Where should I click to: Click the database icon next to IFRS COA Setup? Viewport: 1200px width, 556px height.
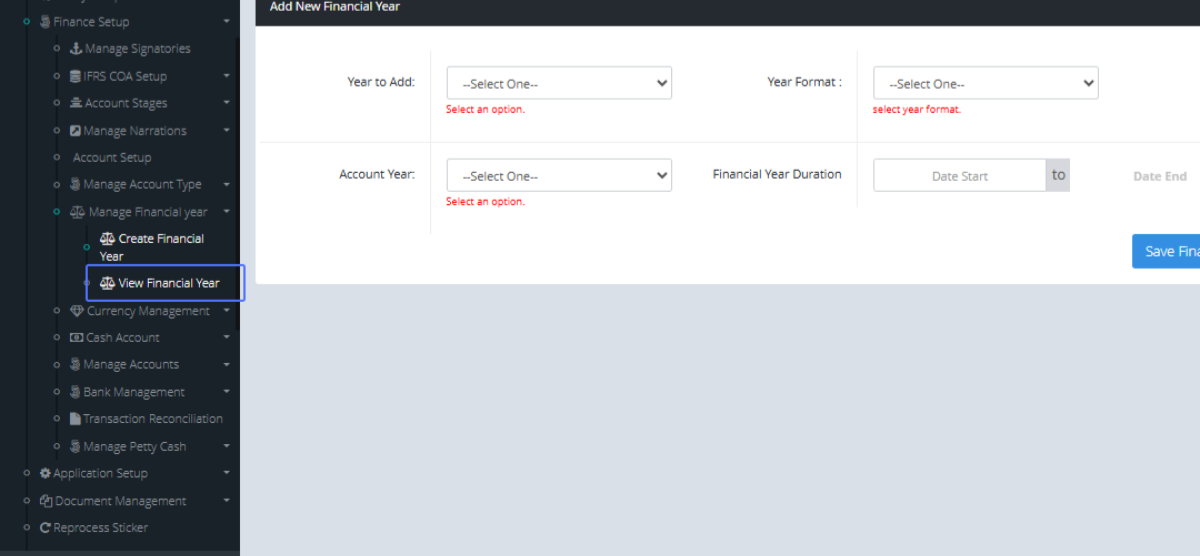(x=76, y=76)
